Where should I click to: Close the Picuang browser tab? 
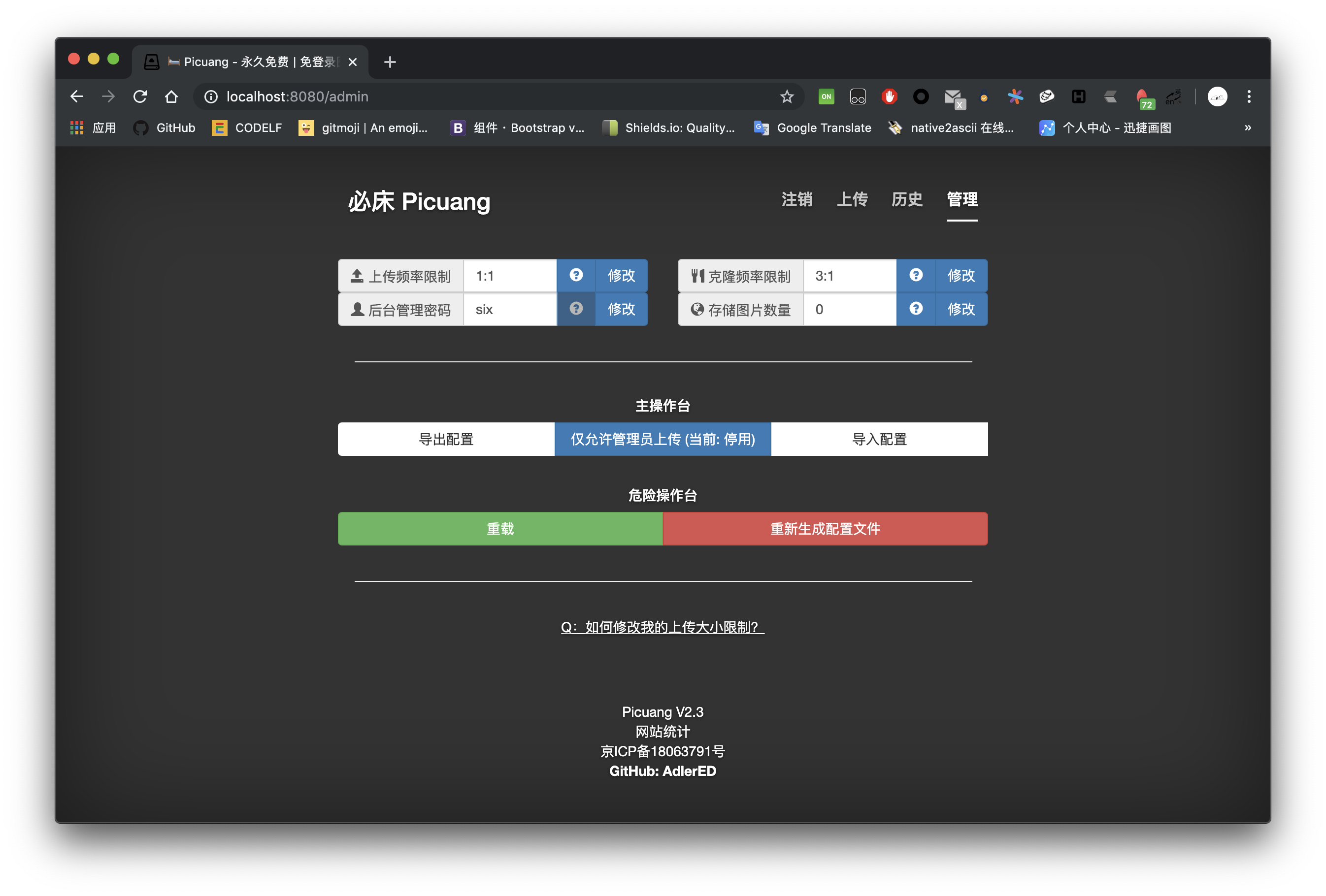point(353,62)
